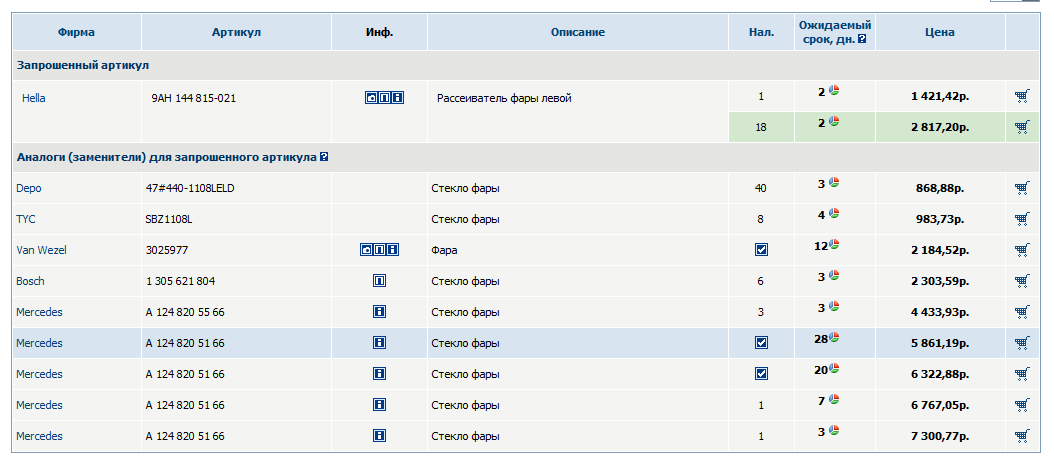Screen dimensions: 1054x458
Task: Click help icon next to Ожидаемый срок header
Action: pyautogui.click(x=862, y=40)
